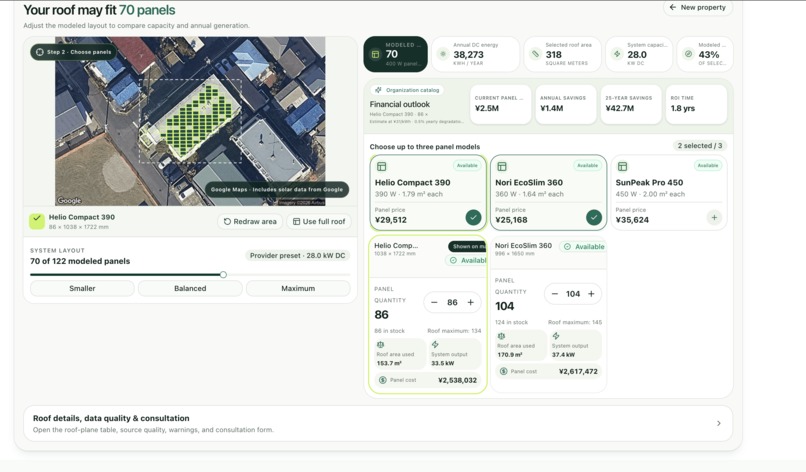Screen dimensions: 806x472
Task: Click the grid icon in Use full roof
Action: click(x=296, y=222)
